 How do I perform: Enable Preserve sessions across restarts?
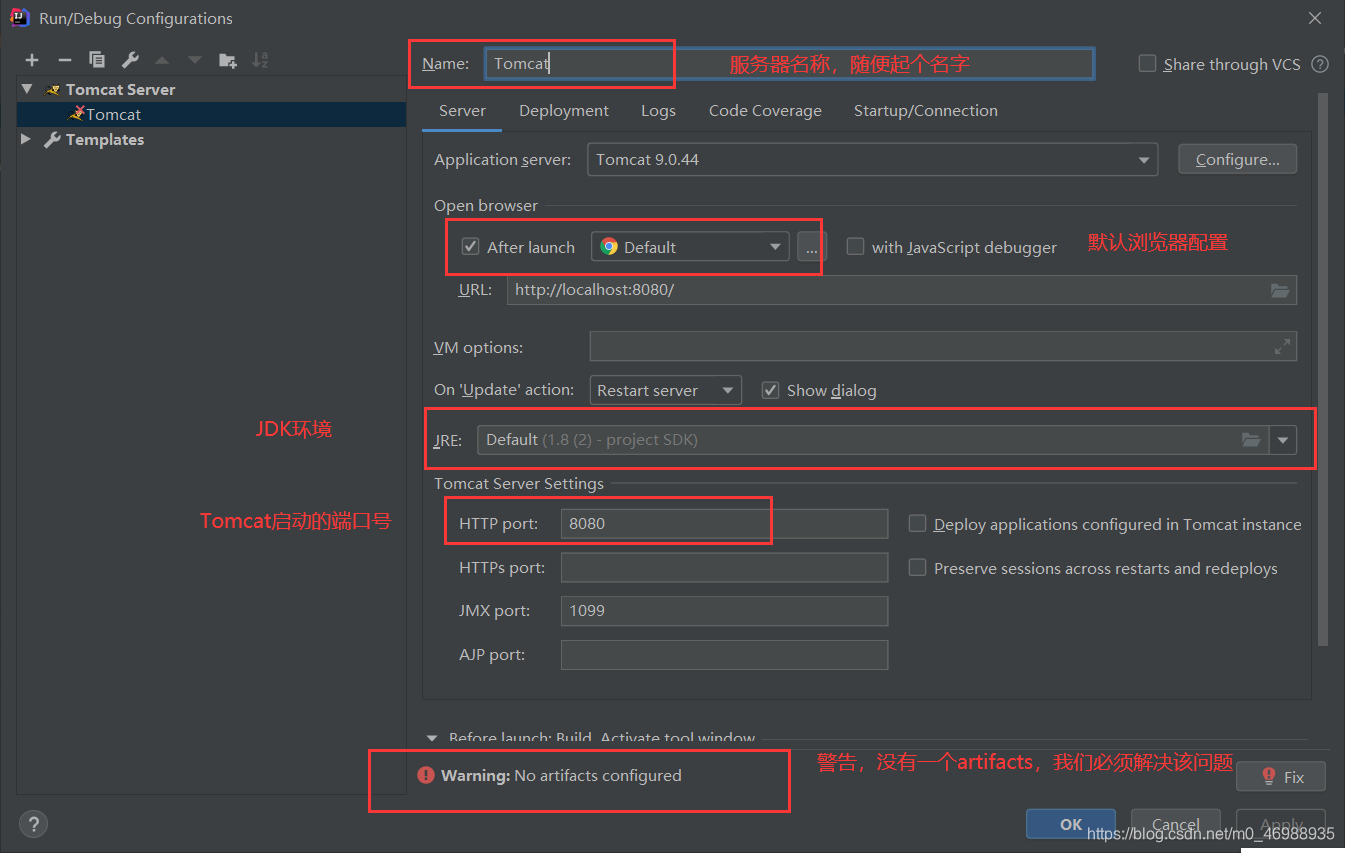click(917, 568)
